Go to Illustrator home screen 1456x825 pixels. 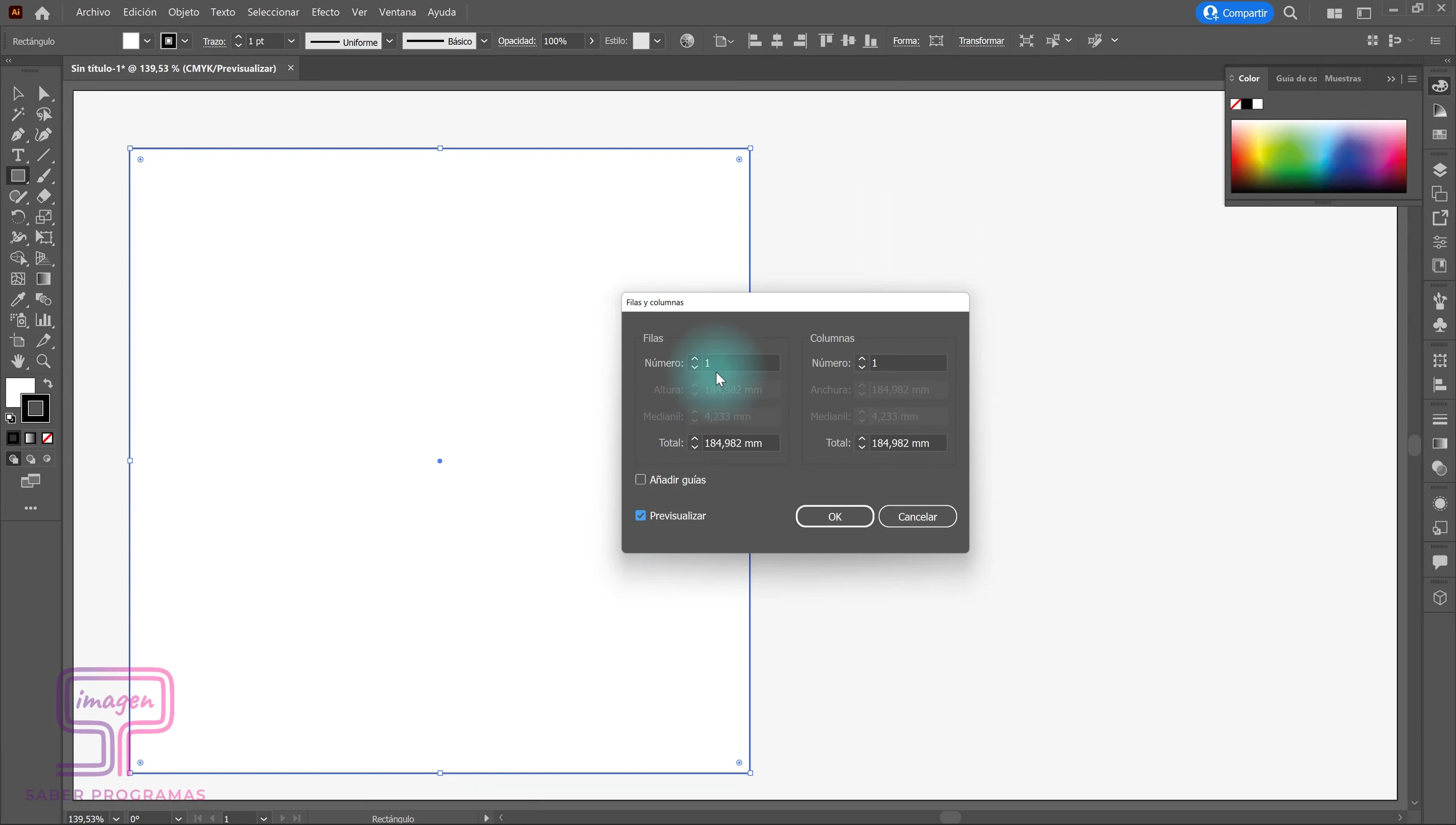[42, 13]
